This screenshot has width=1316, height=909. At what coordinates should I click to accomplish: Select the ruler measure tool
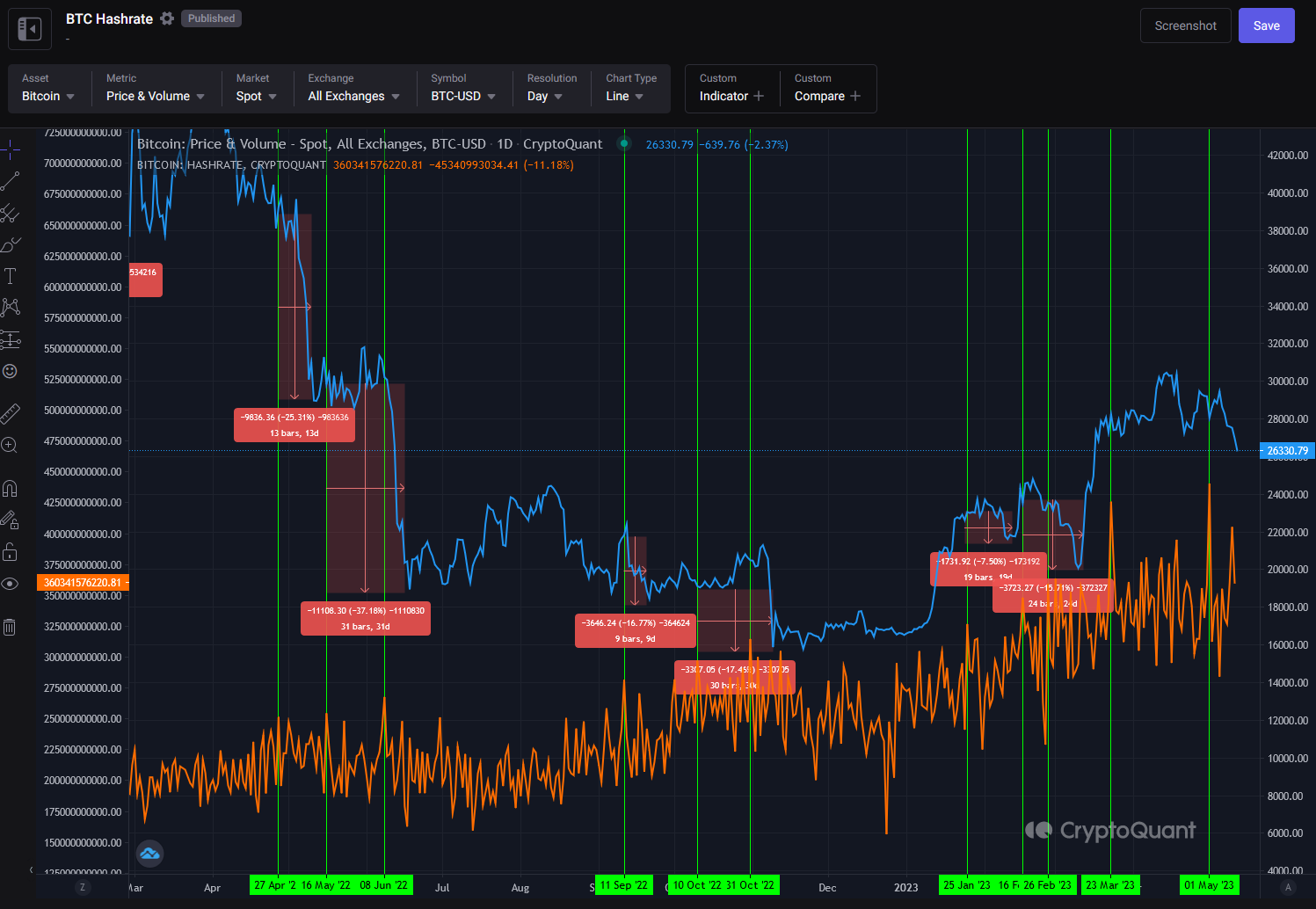(x=11, y=413)
